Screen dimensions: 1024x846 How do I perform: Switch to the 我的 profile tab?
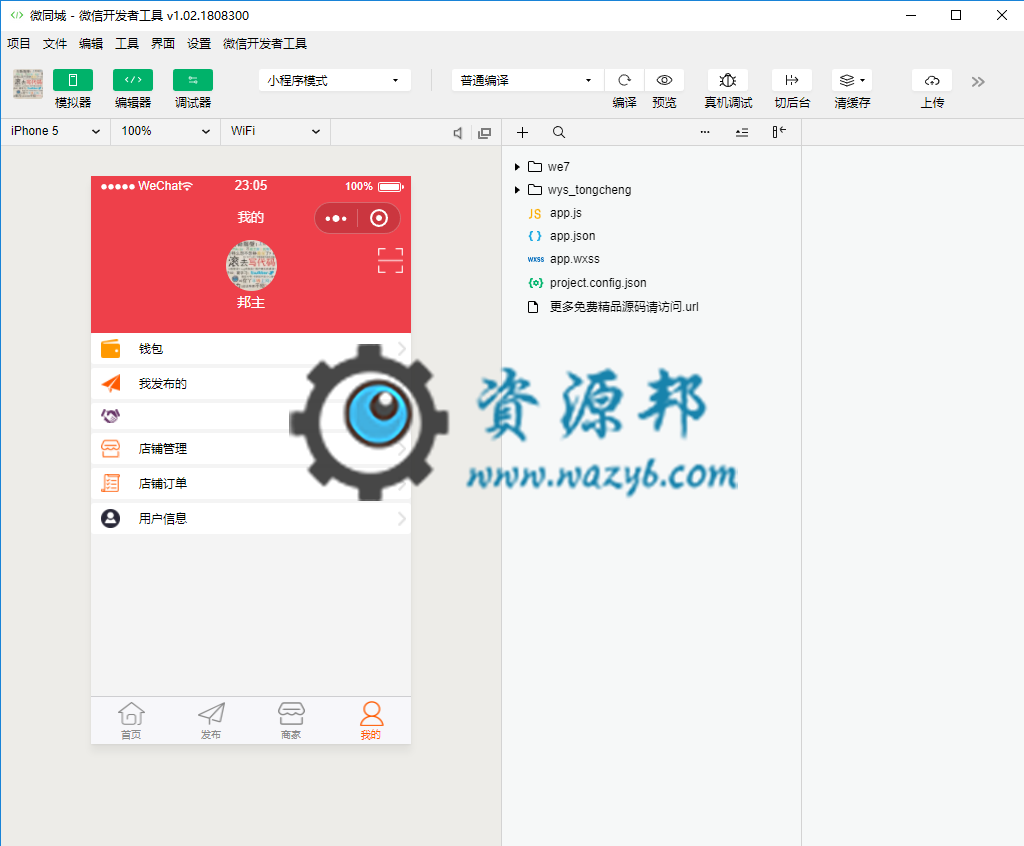371,721
